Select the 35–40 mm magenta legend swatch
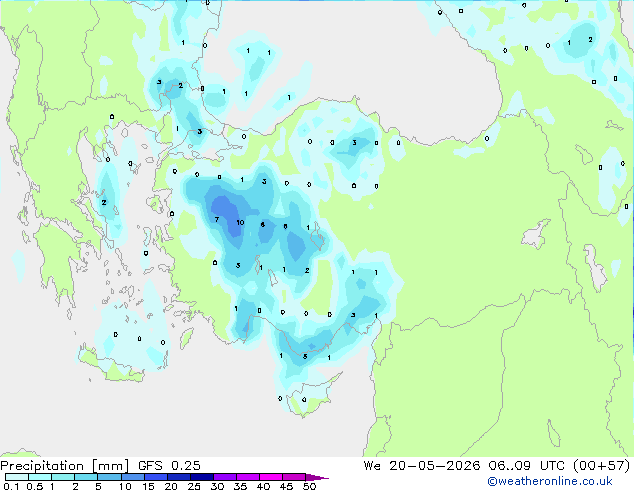 [247, 477]
